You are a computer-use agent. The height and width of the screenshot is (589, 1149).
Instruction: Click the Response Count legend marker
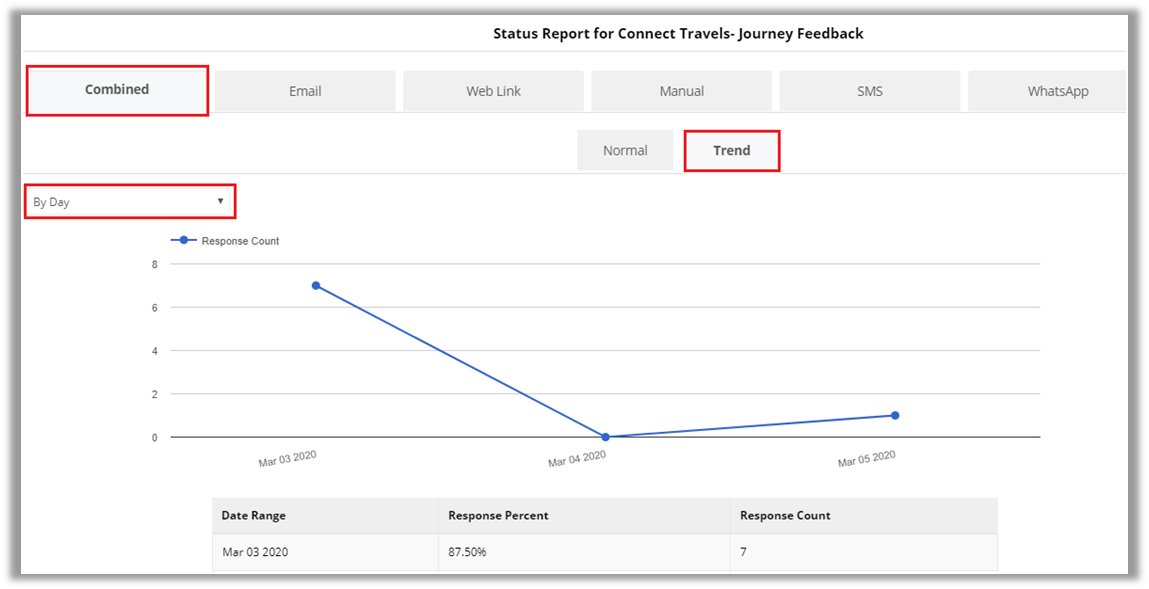pos(184,241)
